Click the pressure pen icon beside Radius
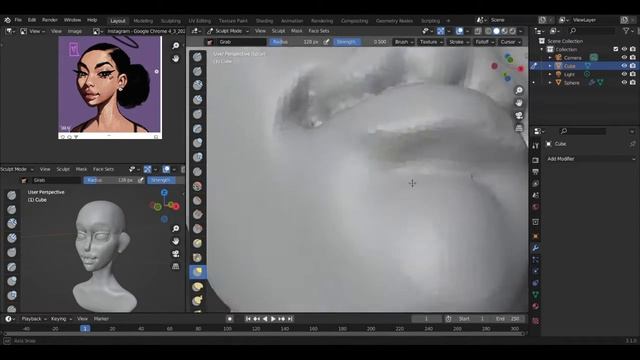640x360 pixels. tap(326, 42)
